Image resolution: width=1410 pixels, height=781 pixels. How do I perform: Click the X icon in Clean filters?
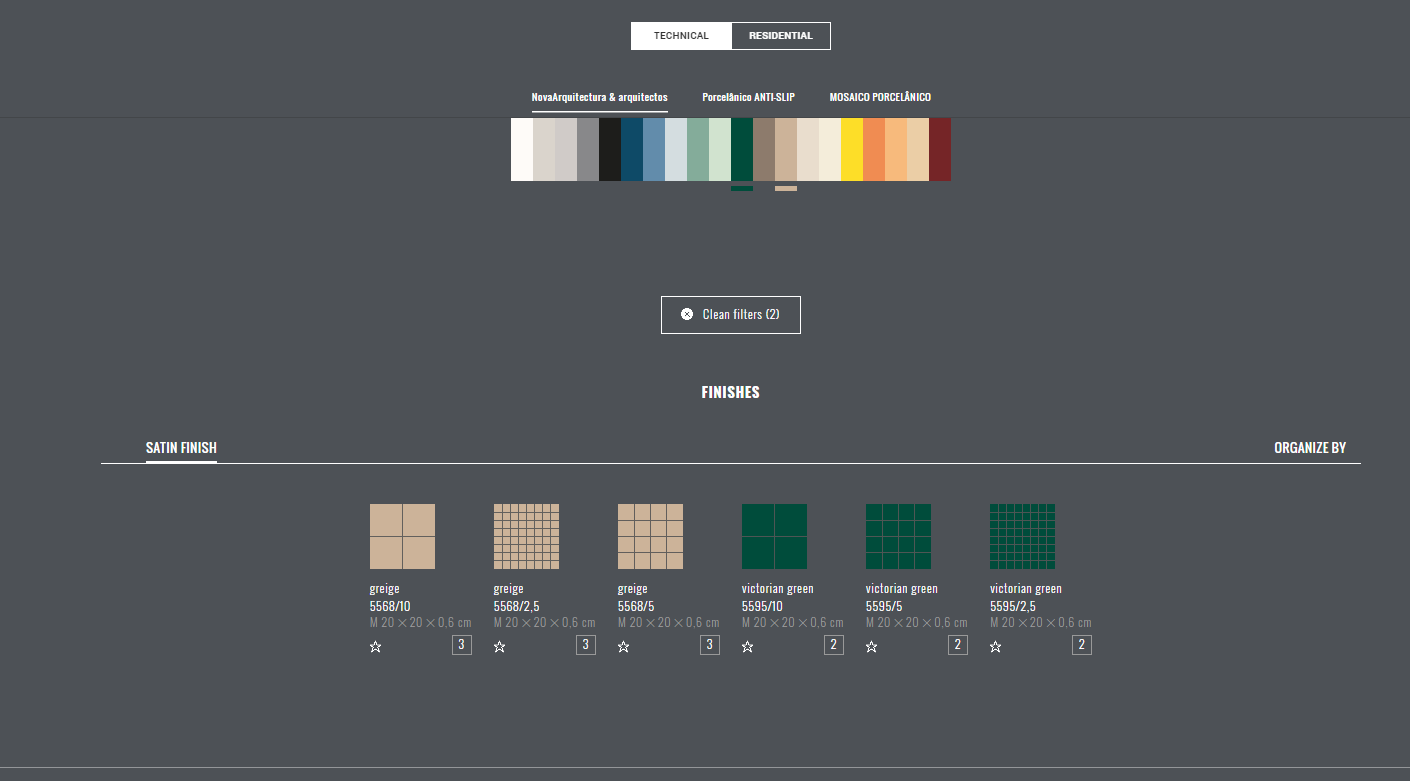click(x=687, y=314)
